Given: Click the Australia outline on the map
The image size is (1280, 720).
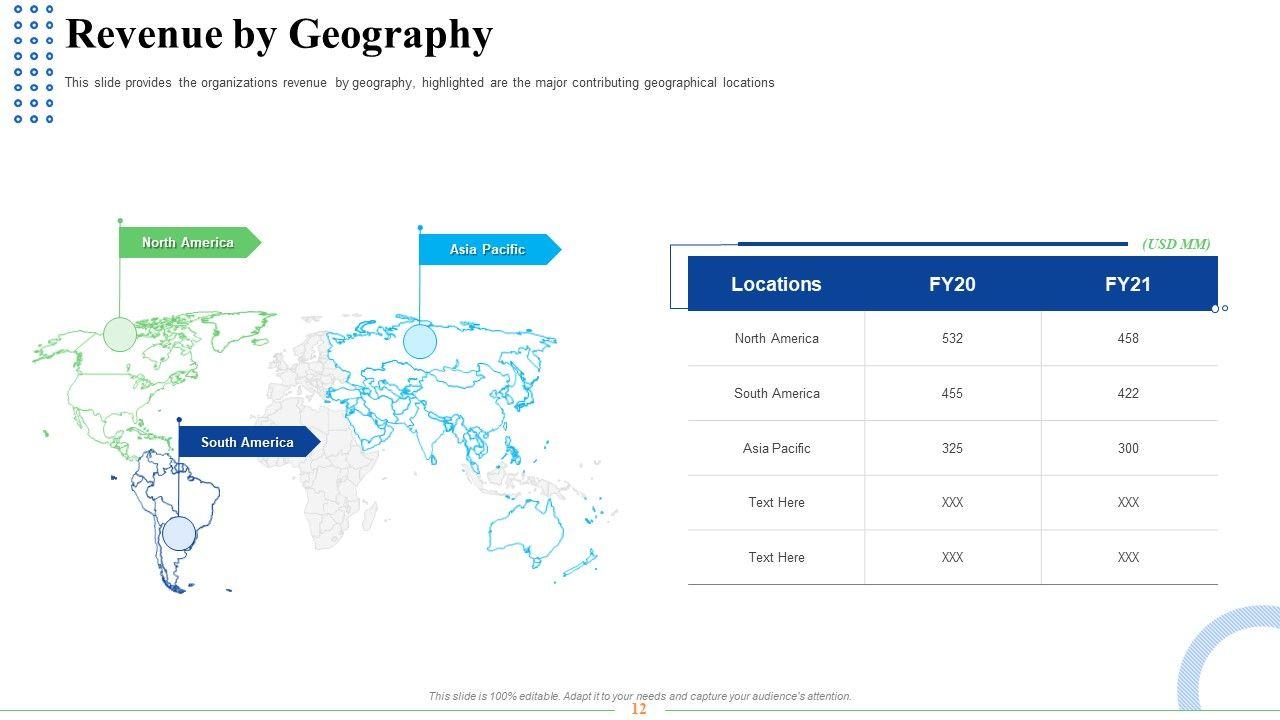Looking at the screenshot, I should coord(525,530).
